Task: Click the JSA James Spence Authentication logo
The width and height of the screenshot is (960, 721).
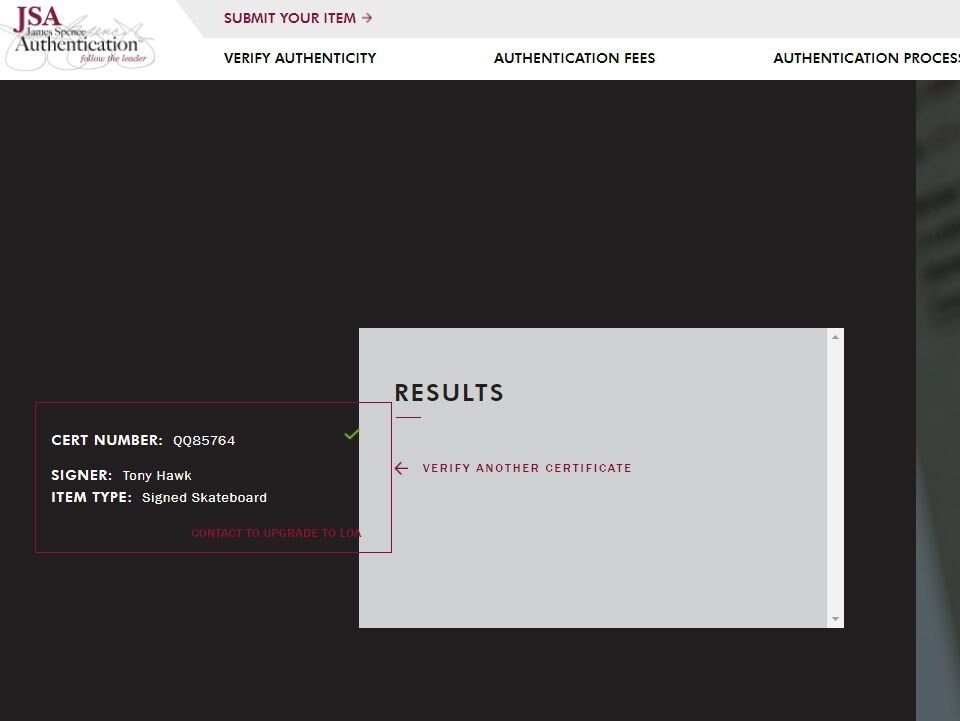Action: click(78, 37)
